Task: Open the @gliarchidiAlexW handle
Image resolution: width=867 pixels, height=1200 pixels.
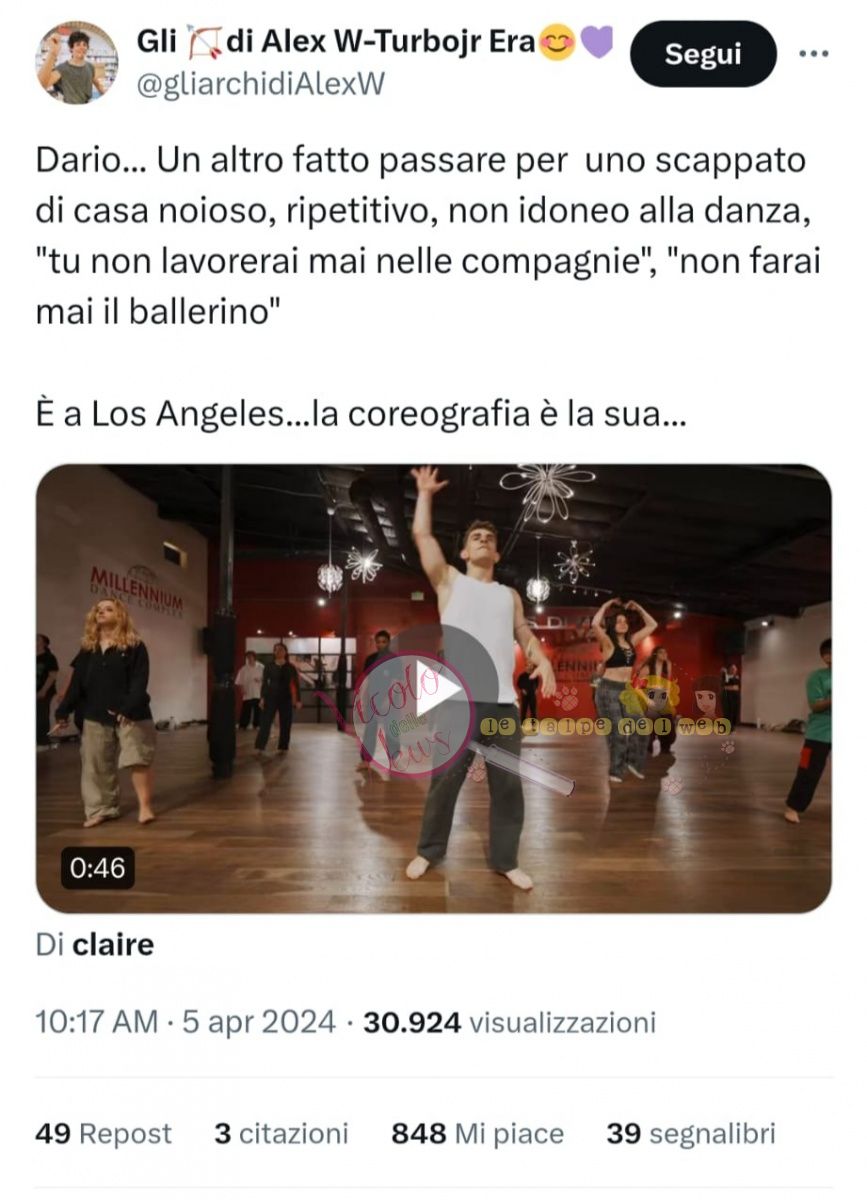Action: [x=260, y=85]
